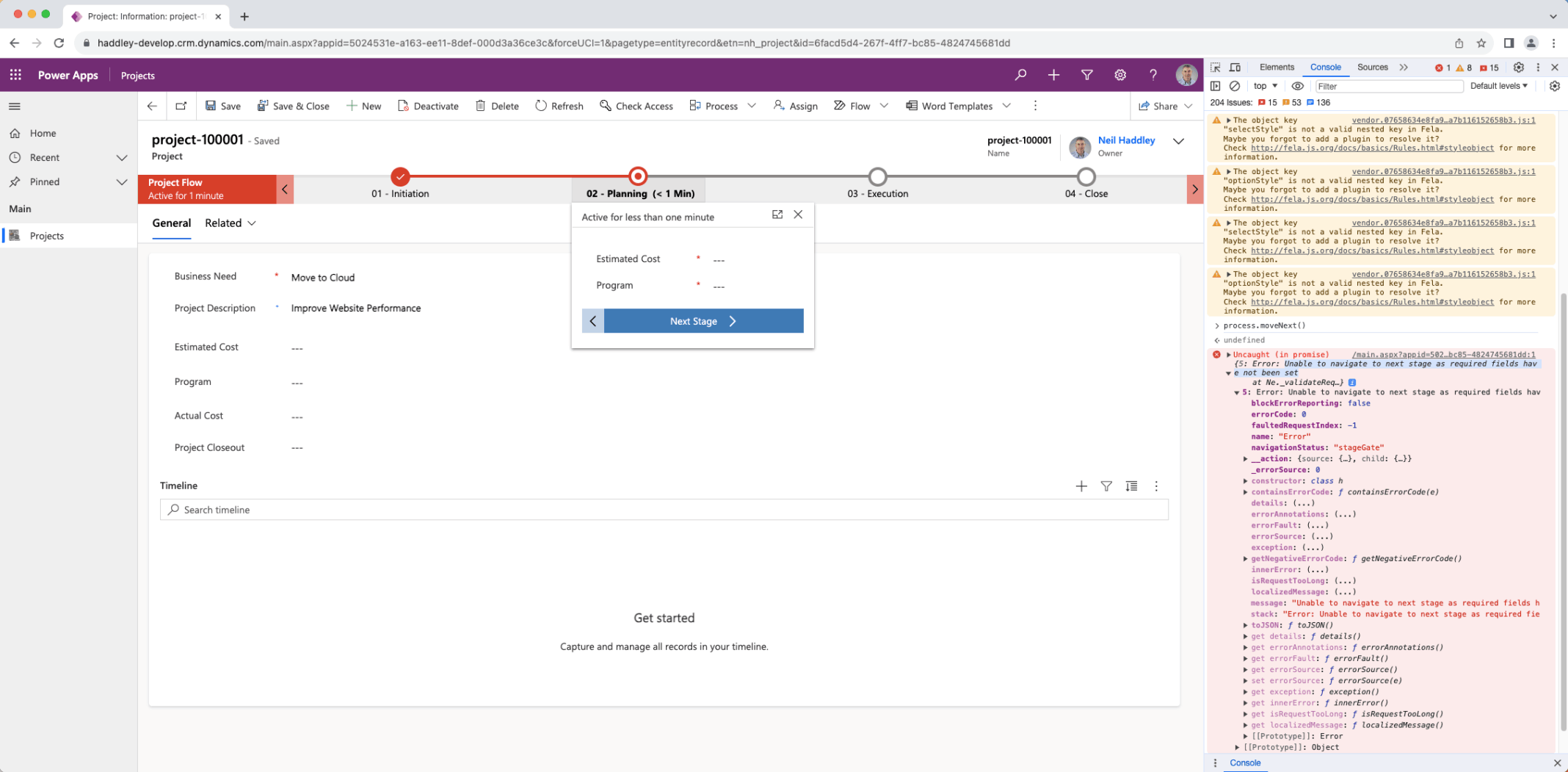Screen dimensions: 1568x772
Task: Create a live expression with eye icon
Action: click(x=1298, y=86)
